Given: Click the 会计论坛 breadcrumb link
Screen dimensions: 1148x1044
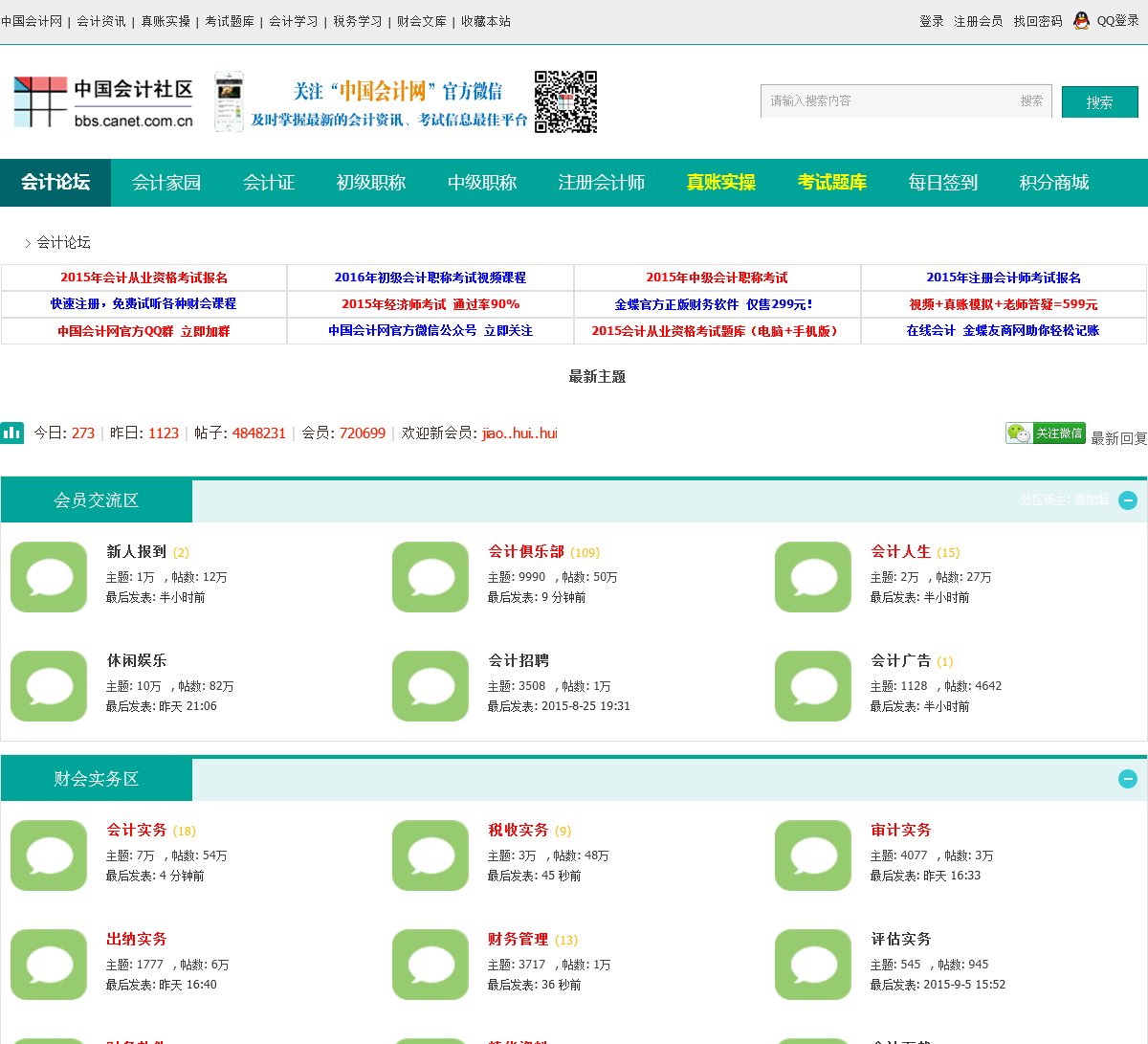Looking at the screenshot, I should pos(64,243).
